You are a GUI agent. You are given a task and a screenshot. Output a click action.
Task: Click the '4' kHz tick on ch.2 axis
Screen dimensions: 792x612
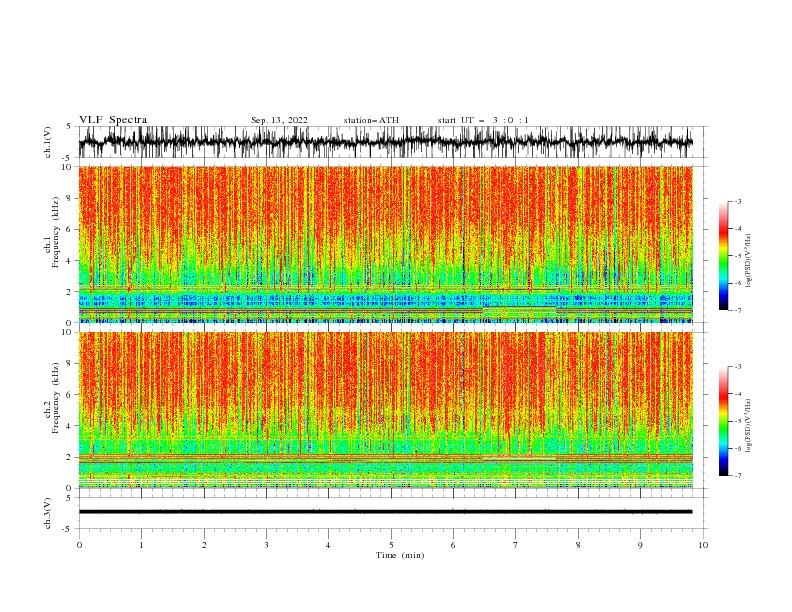point(69,426)
